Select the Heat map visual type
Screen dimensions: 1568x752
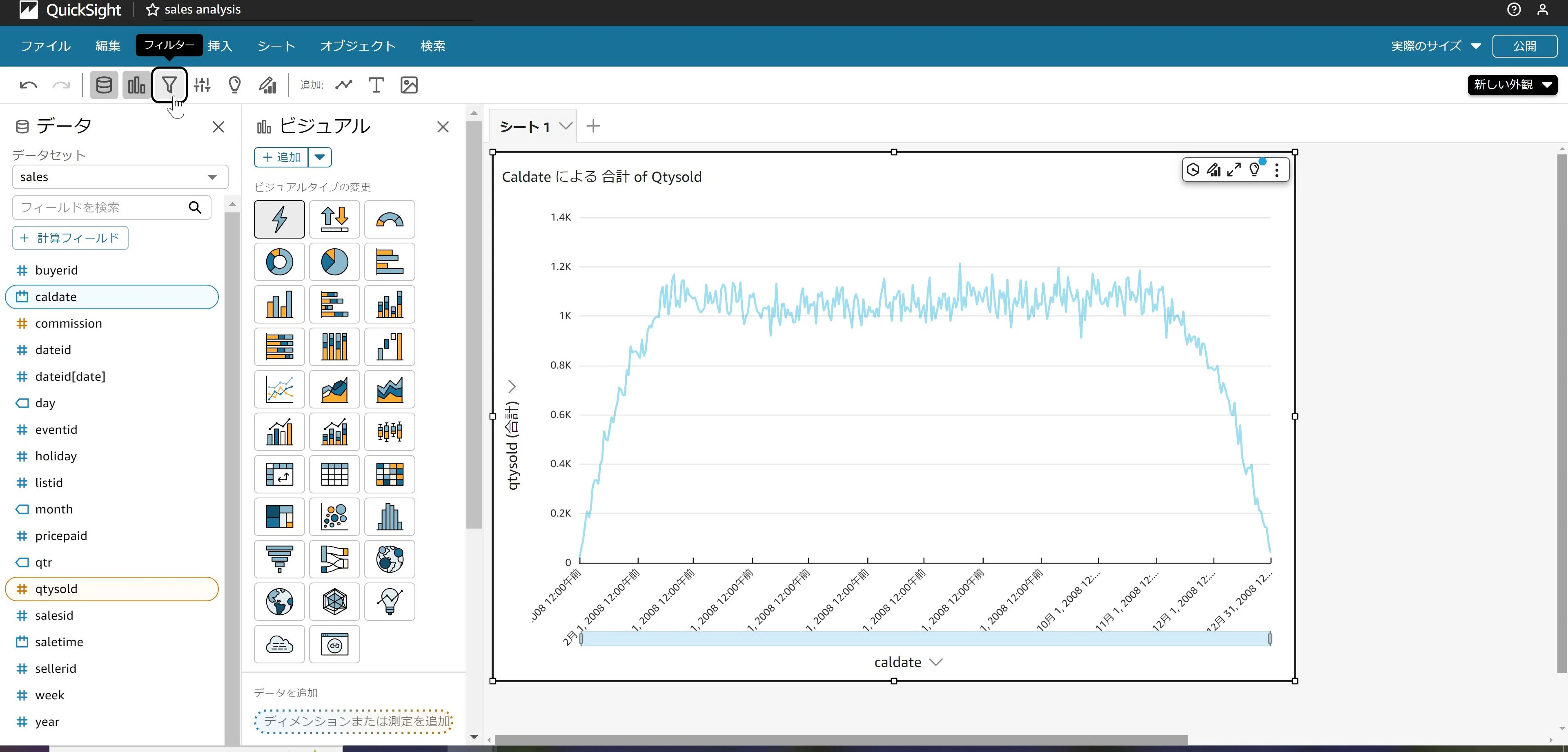point(390,474)
